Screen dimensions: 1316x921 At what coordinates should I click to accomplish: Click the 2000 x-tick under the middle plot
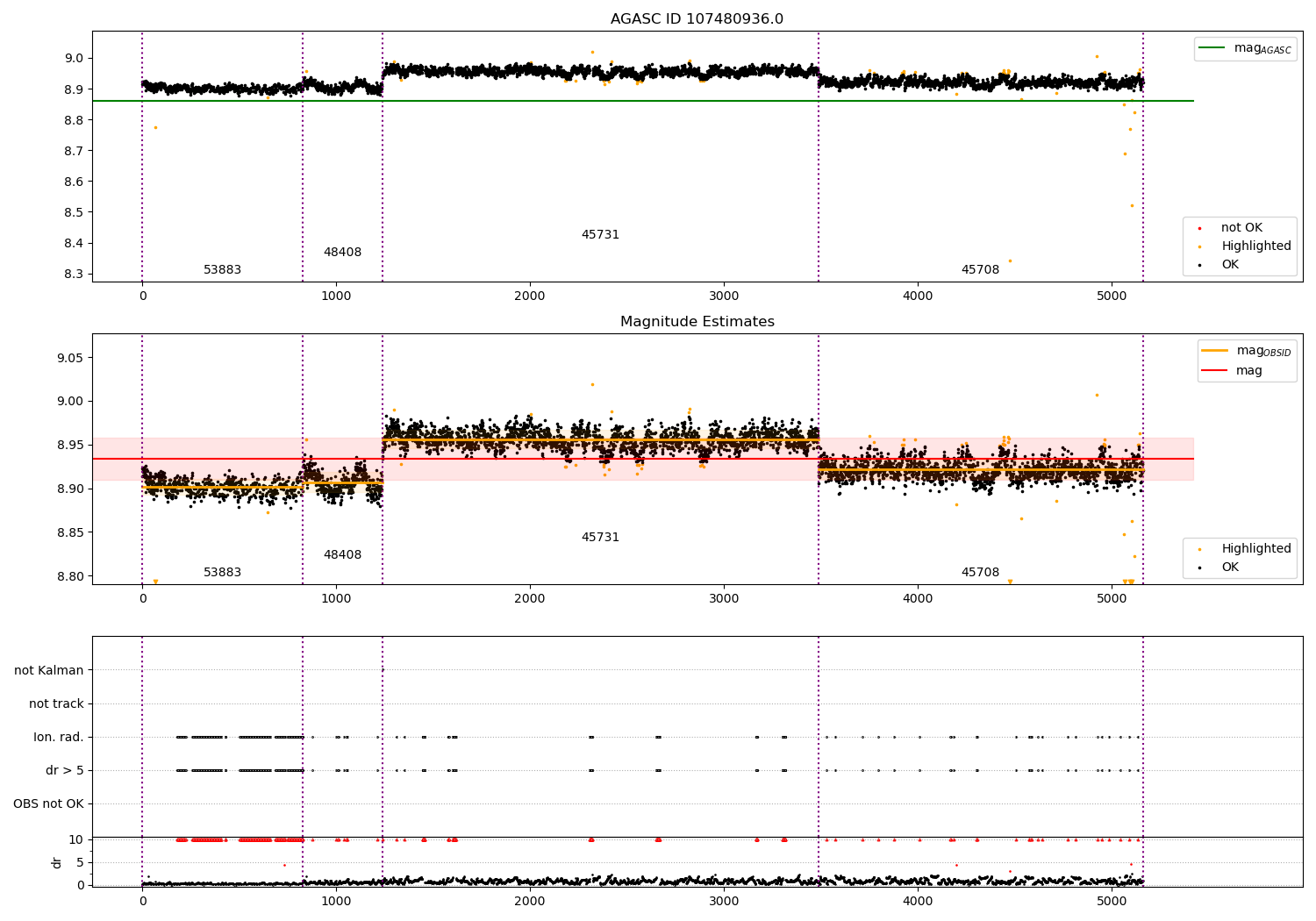click(530, 599)
